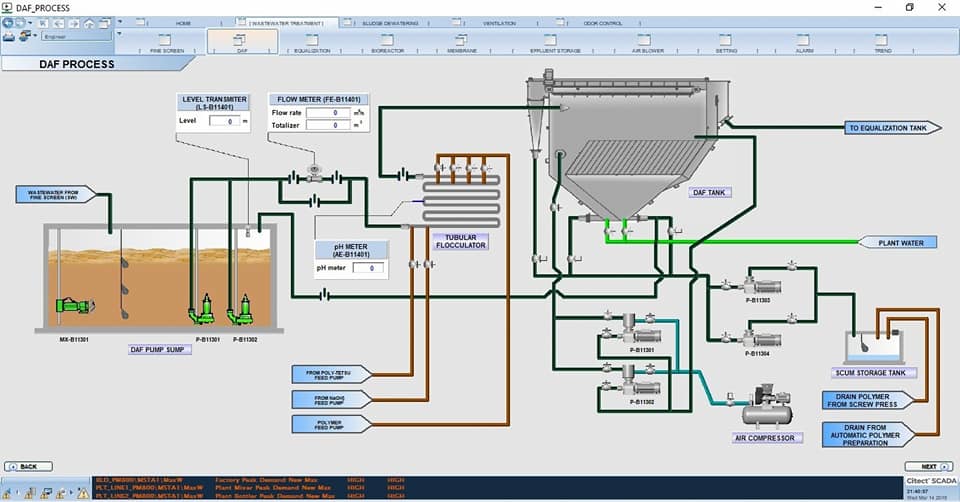Switch to the SLUDGE DEWATERING tab
The image size is (960, 502).
[390, 23]
